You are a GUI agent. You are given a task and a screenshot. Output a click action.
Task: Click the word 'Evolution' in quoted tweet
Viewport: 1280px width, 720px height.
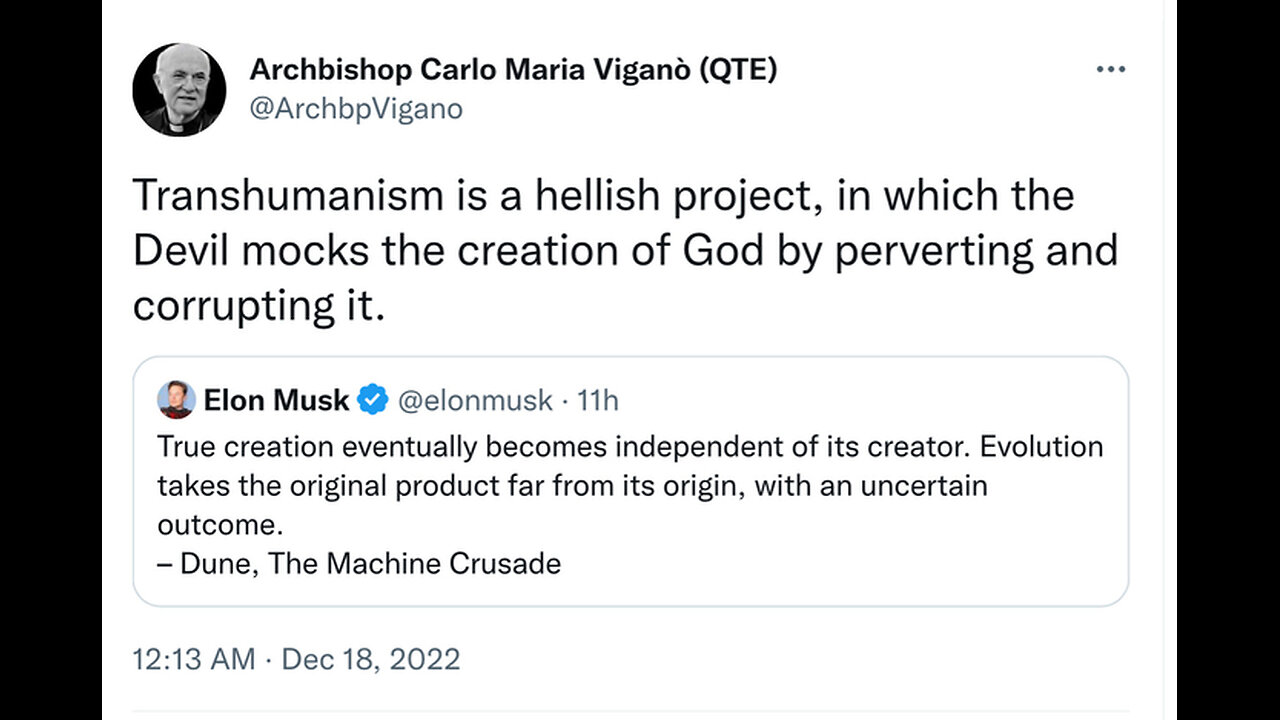click(1041, 446)
